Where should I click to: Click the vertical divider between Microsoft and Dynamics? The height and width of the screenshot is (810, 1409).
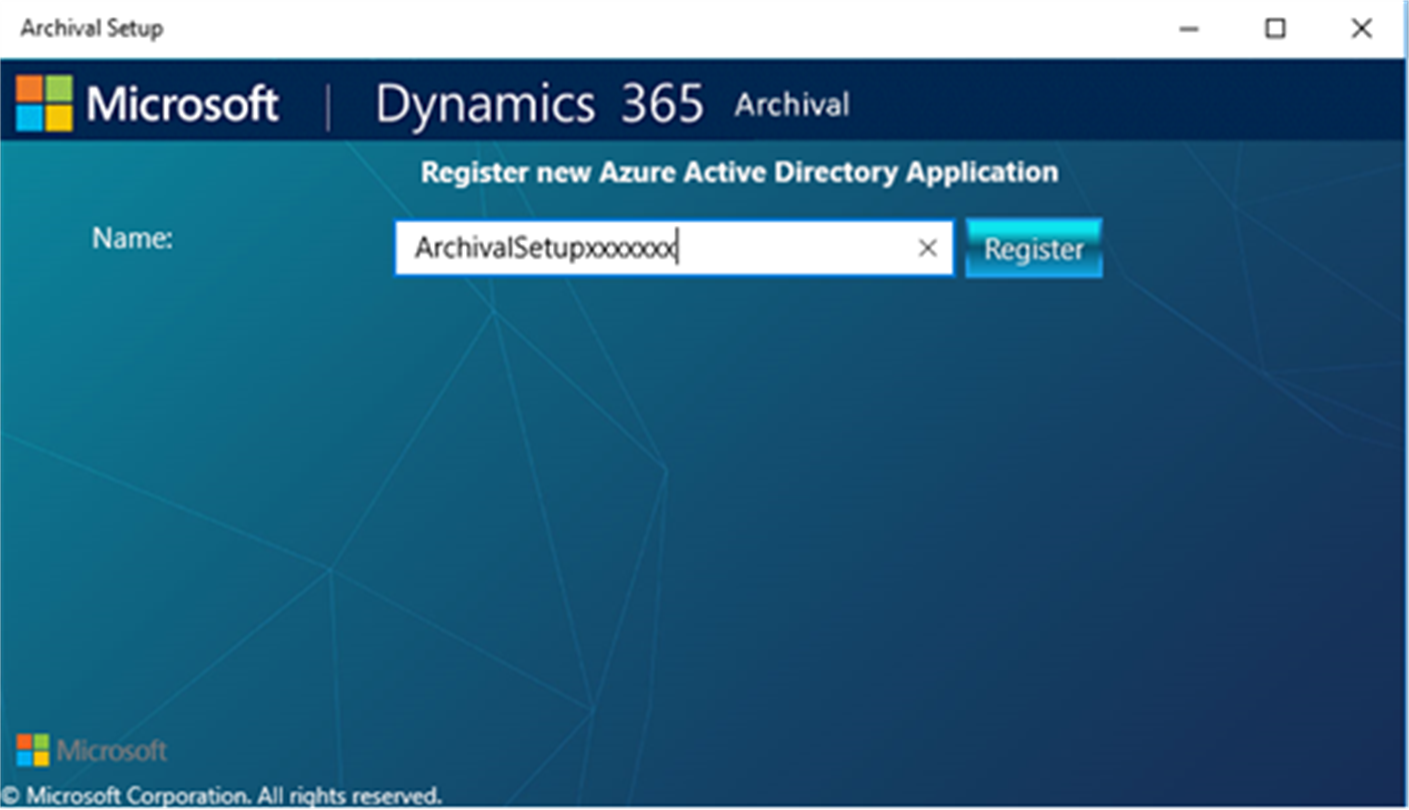(328, 105)
